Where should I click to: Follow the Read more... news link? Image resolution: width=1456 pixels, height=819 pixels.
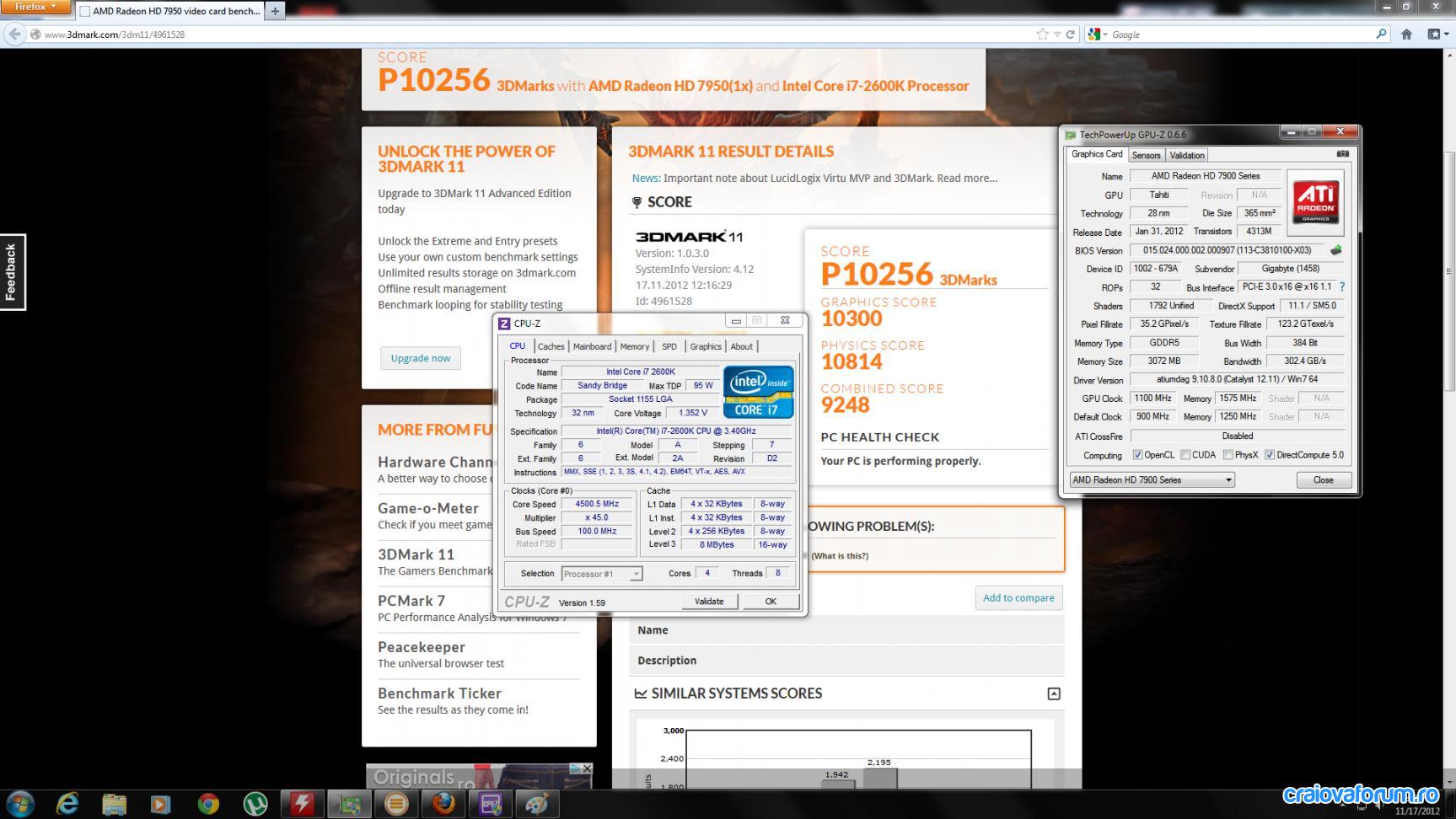(x=967, y=178)
